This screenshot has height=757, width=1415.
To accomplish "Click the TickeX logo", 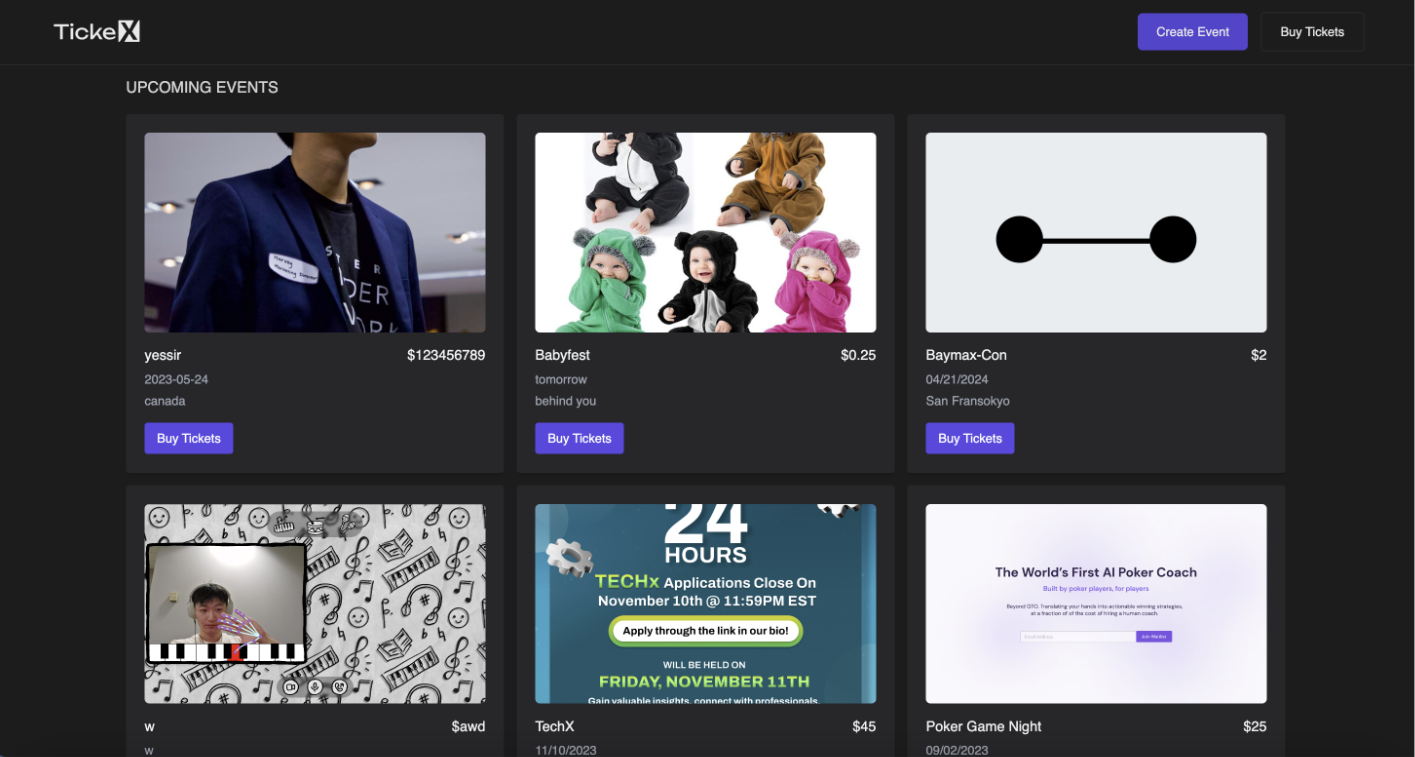I will [96, 32].
